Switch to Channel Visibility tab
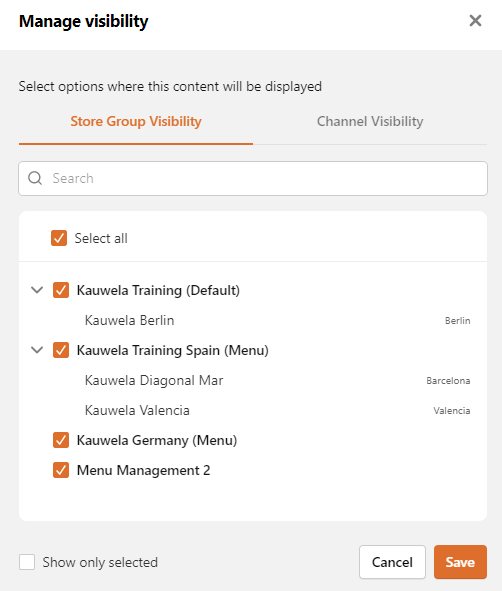This screenshot has width=502, height=591. click(x=370, y=121)
